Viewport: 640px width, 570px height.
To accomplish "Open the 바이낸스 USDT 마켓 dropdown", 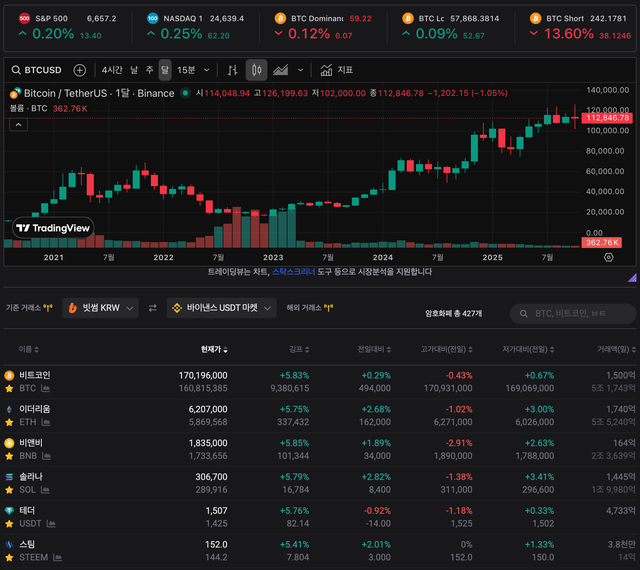I will 222,308.
